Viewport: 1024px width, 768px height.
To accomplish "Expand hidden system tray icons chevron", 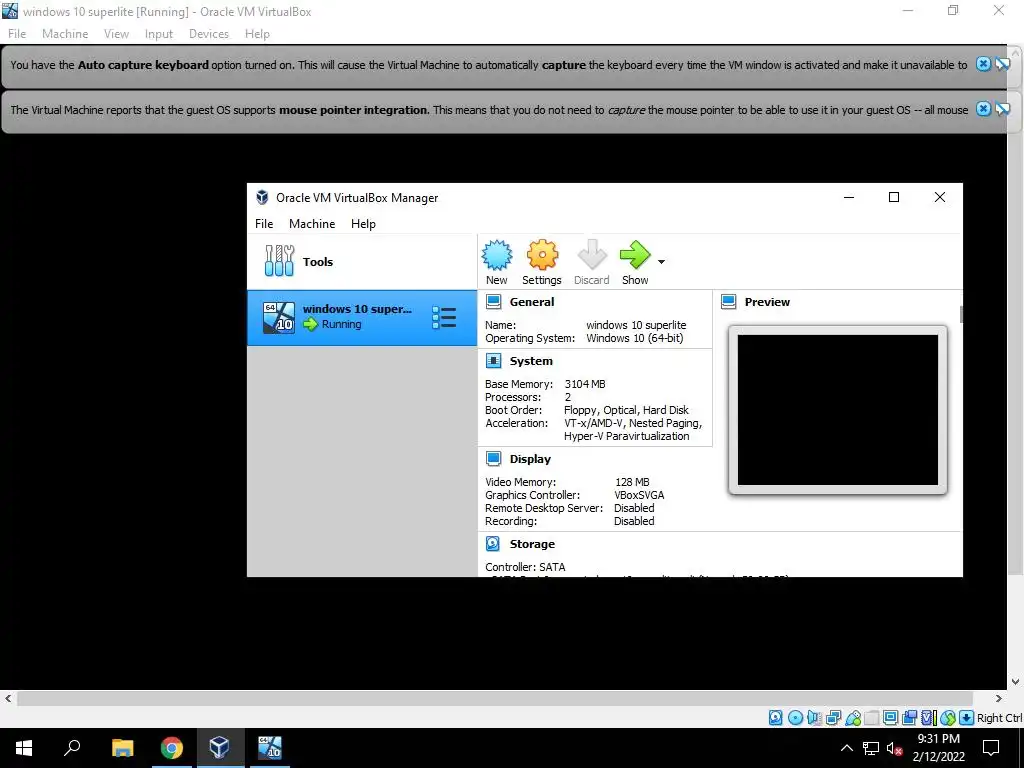I will (846, 748).
